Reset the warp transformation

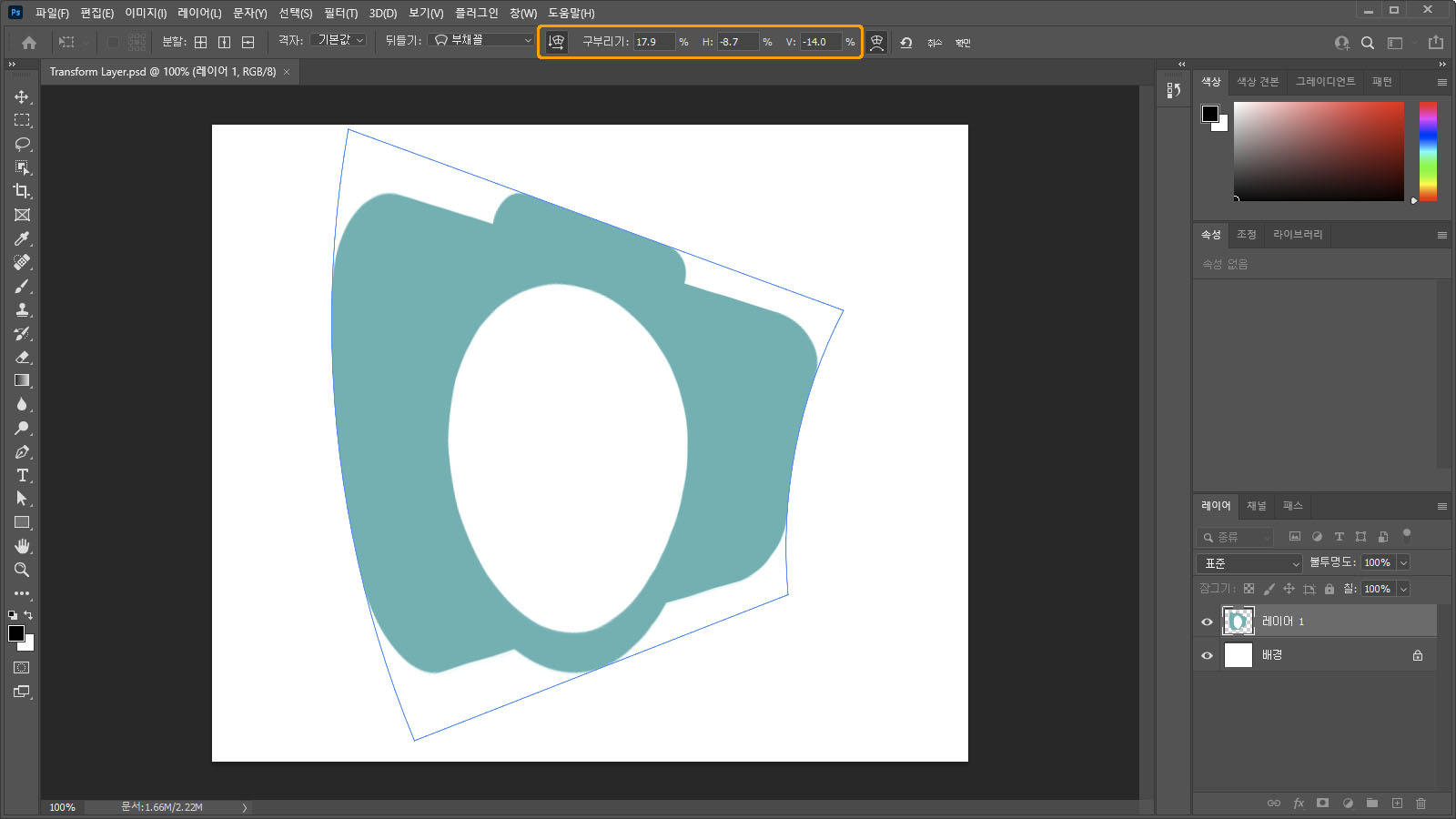tap(906, 42)
